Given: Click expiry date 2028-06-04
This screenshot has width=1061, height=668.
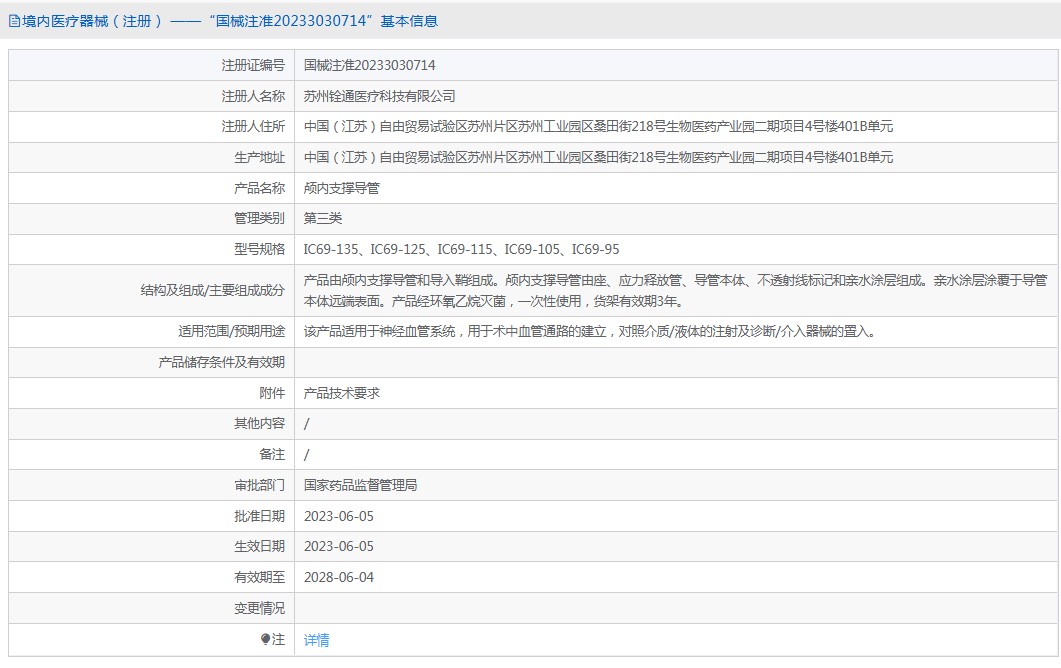Looking at the screenshot, I should (338, 577).
